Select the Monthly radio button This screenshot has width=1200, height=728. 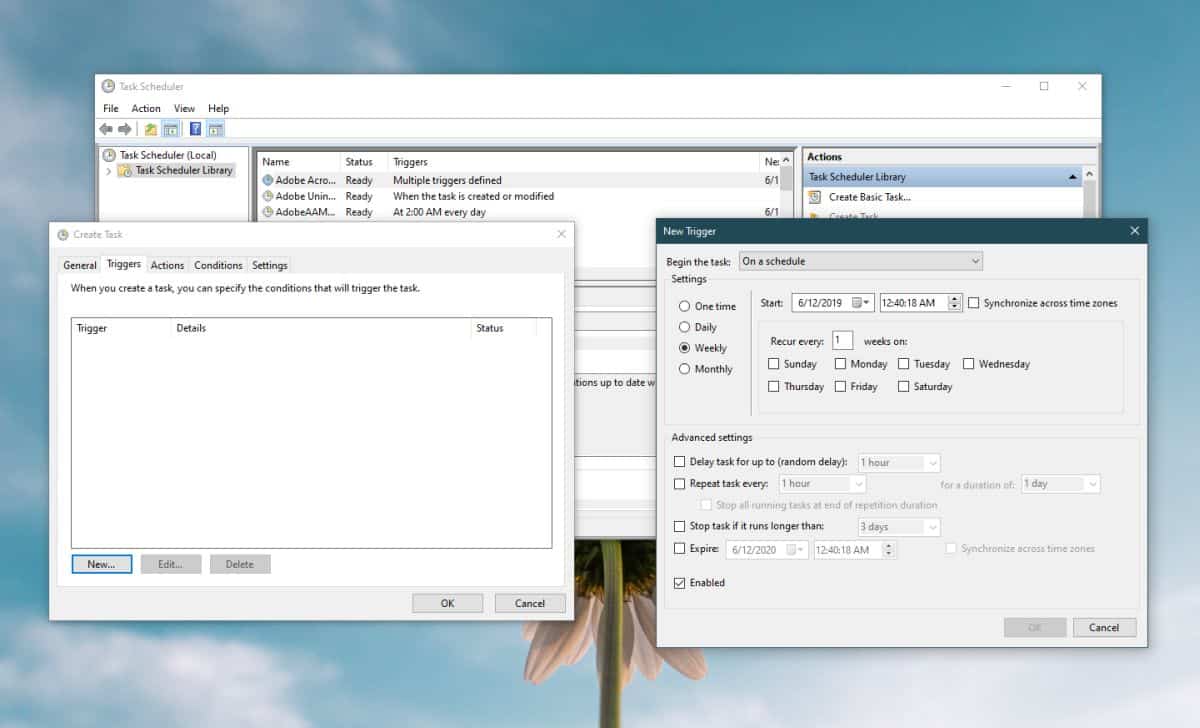[684, 369]
